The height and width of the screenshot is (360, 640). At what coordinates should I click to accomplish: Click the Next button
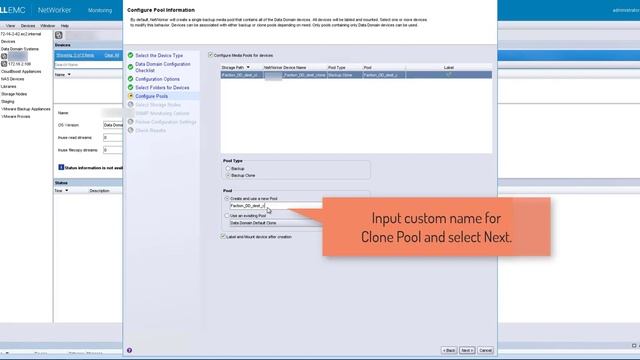coord(467,350)
